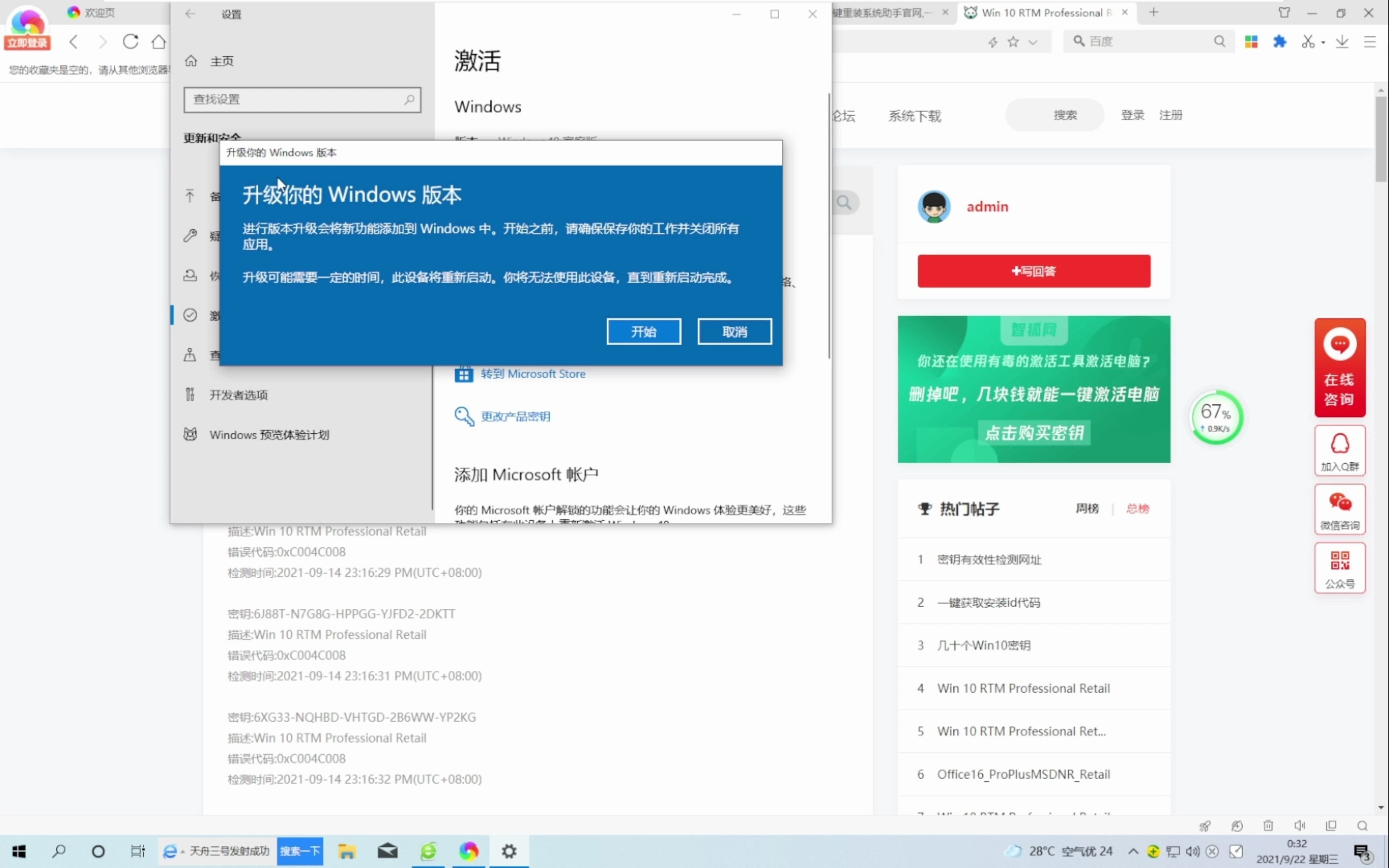Screen dimensions: 1389x868
Task: Expand hidden system tray icons
Action: (x=1133, y=852)
